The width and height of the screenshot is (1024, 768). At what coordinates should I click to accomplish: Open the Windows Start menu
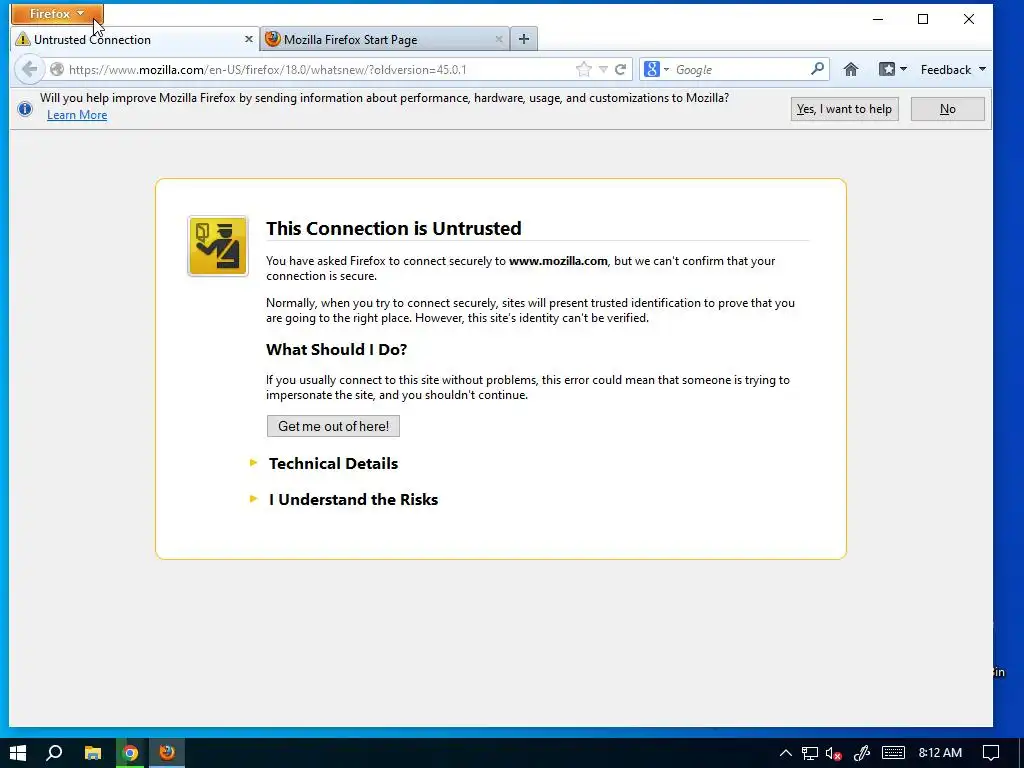click(18, 753)
